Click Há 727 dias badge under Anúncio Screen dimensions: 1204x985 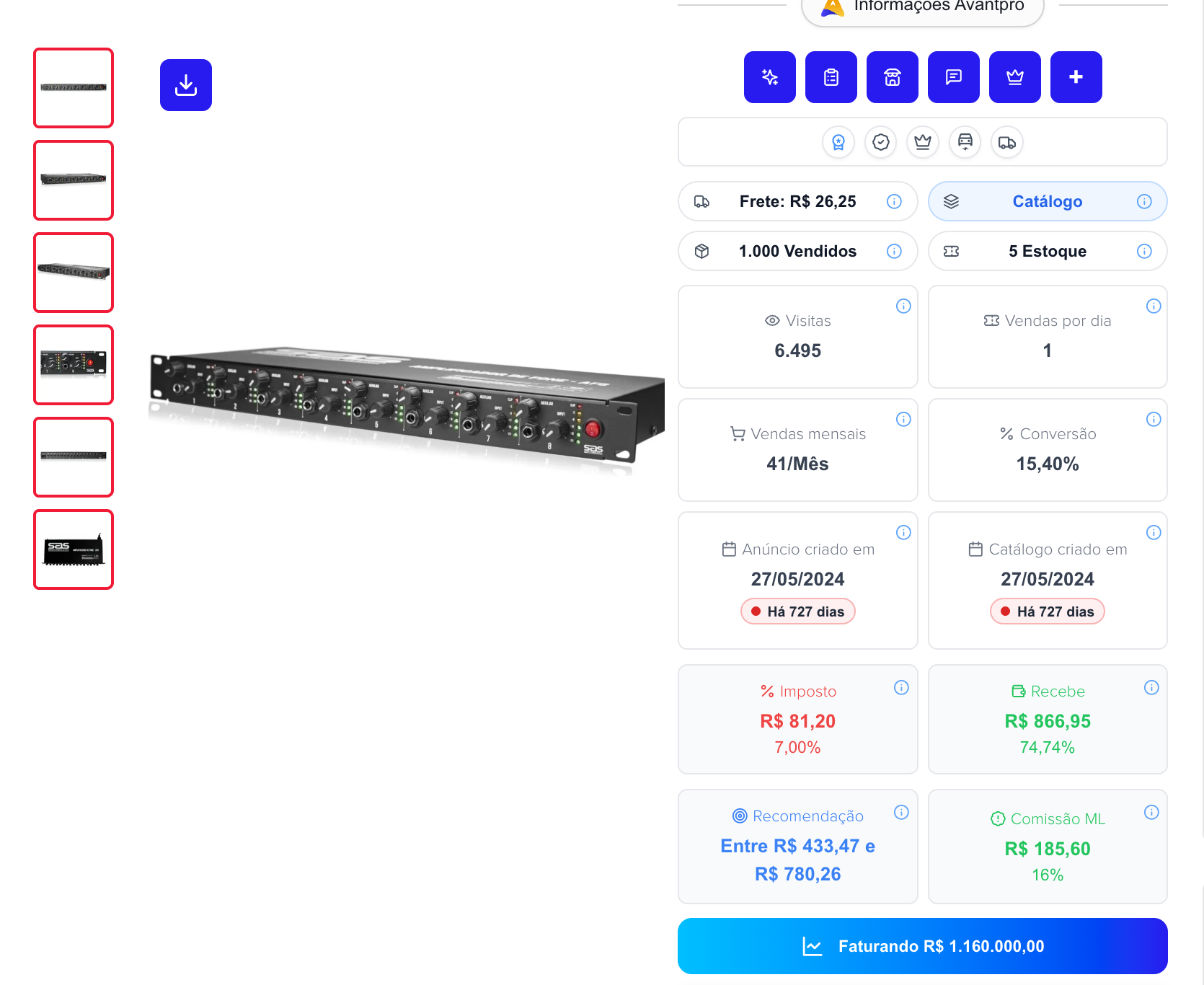(x=797, y=611)
